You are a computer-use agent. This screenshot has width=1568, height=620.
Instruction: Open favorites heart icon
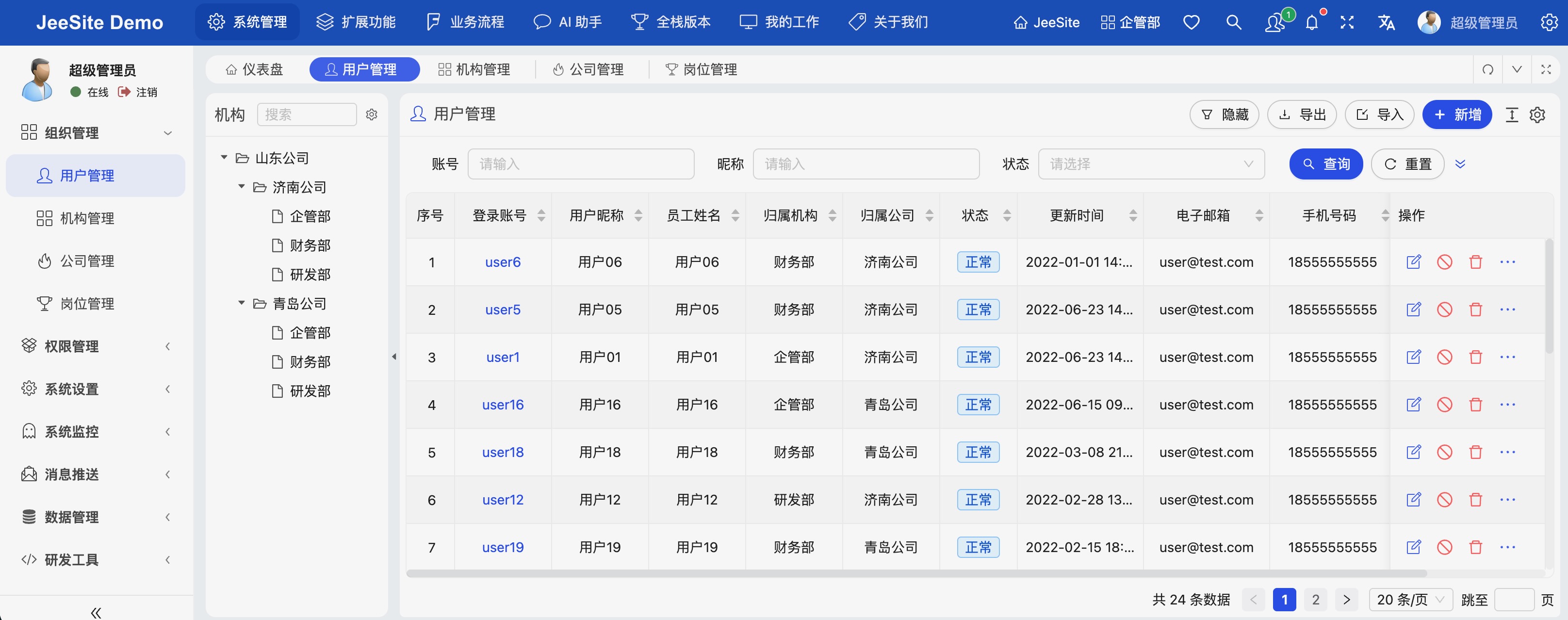1191,22
